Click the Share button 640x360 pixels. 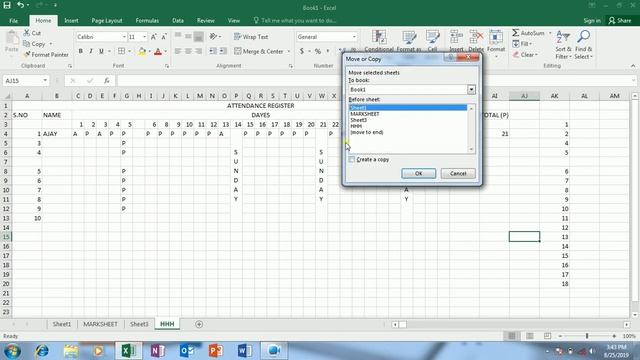click(x=620, y=20)
